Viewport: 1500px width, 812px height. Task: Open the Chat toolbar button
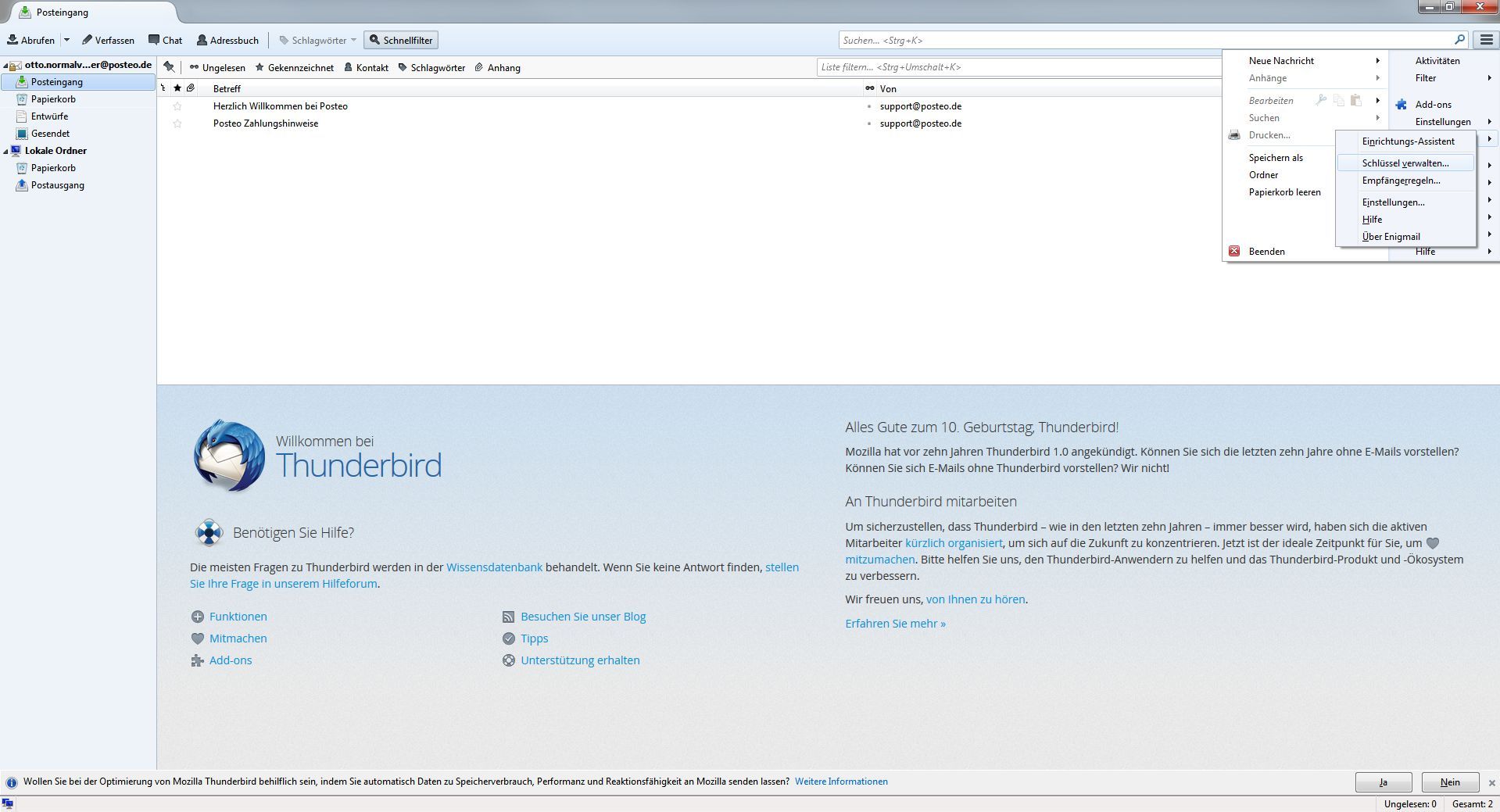pos(165,40)
